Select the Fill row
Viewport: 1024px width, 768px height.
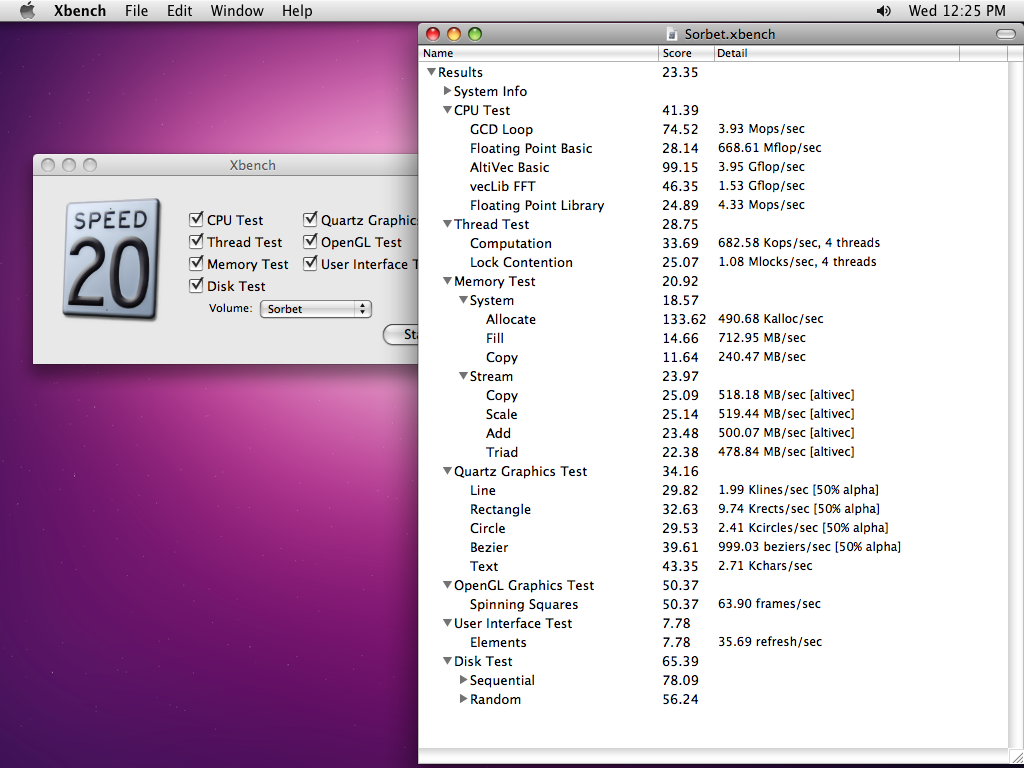coord(713,338)
